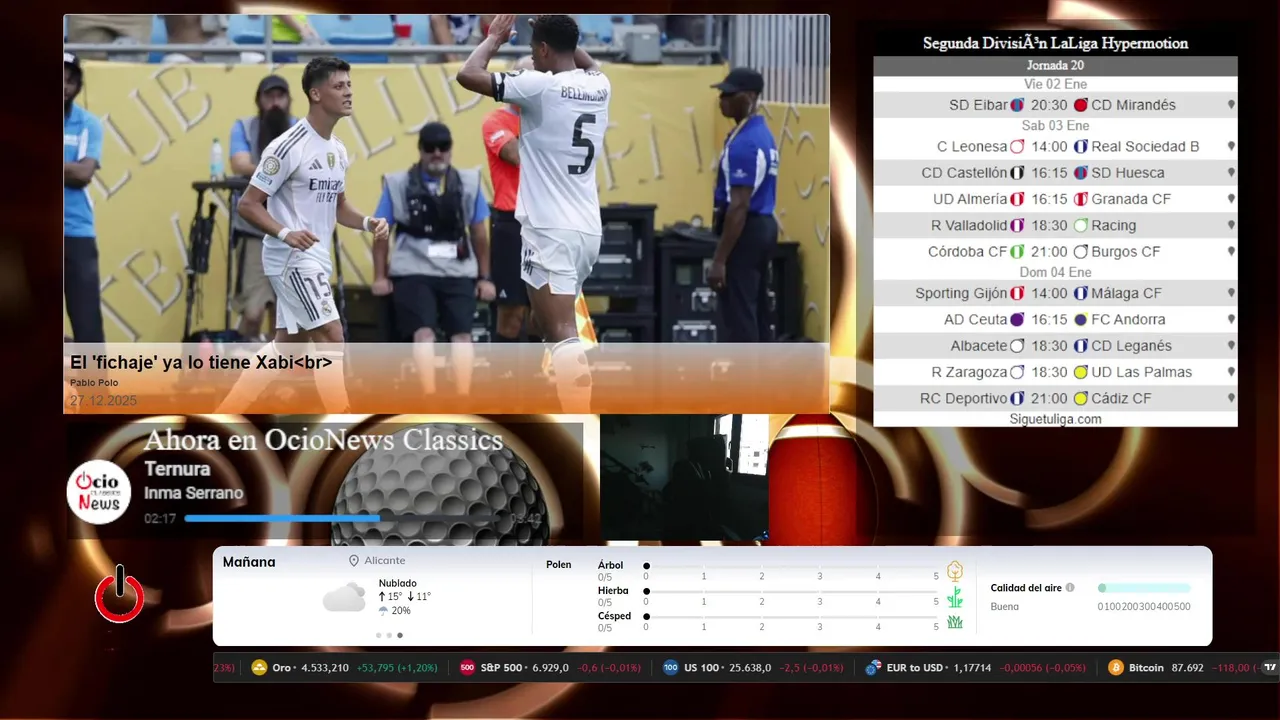
Task: Open venue pin on SD Eibar row
Action: [1231, 105]
